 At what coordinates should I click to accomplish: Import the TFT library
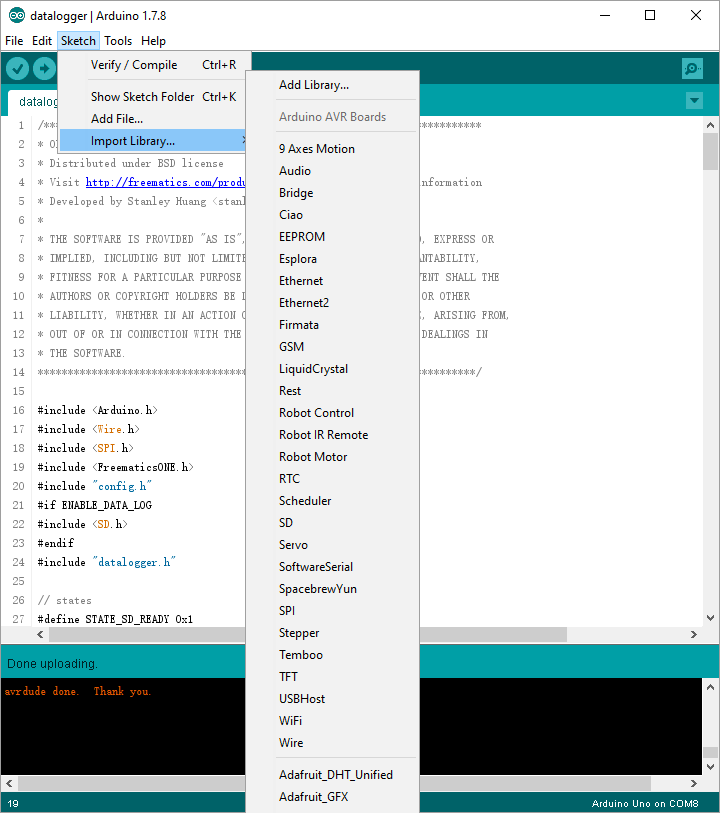pyautogui.click(x=332, y=677)
